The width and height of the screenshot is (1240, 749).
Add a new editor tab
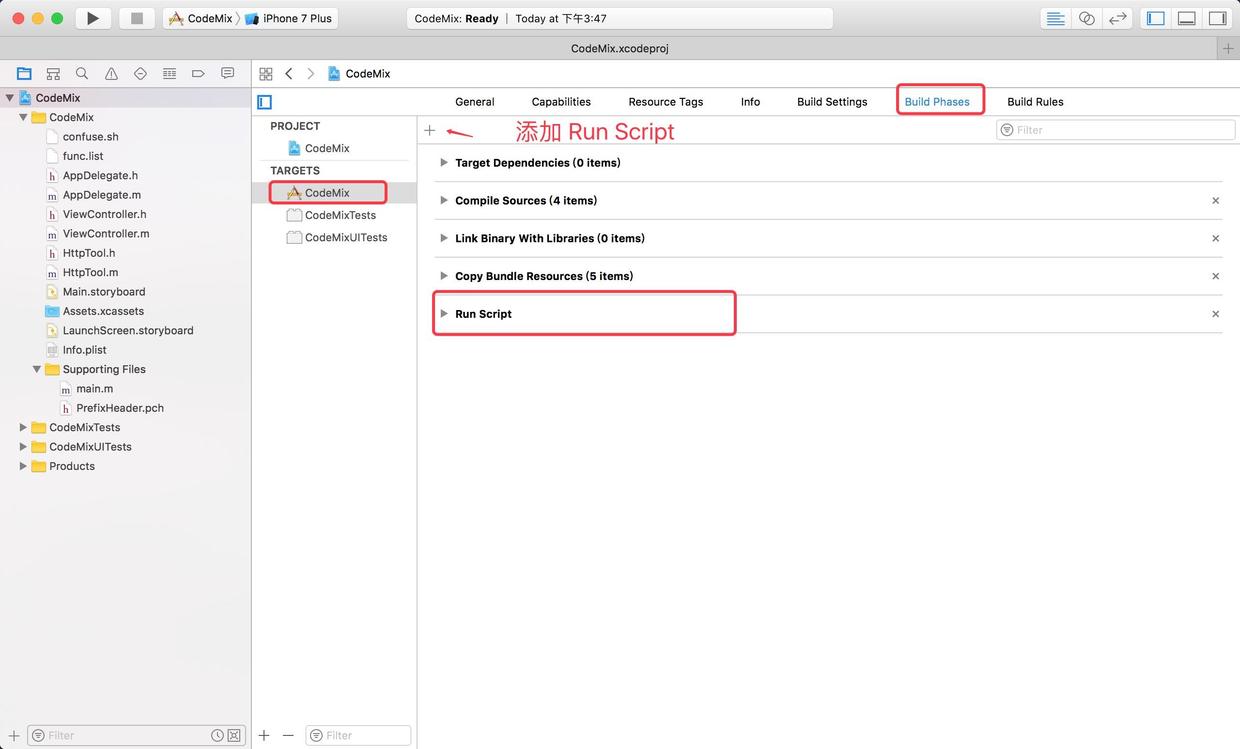click(x=1228, y=48)
